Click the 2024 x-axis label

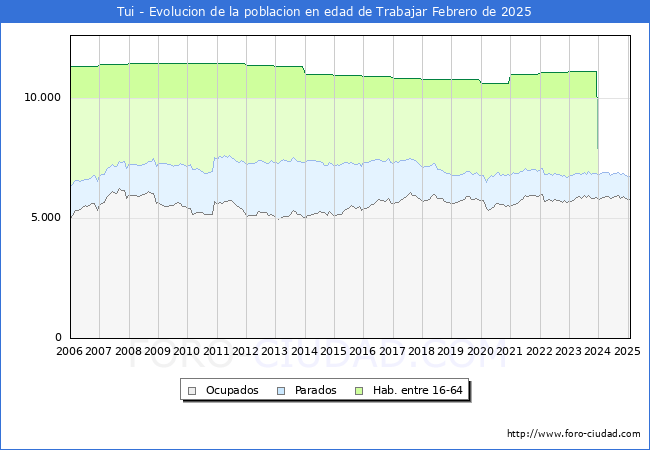click(x=598, y=351)
